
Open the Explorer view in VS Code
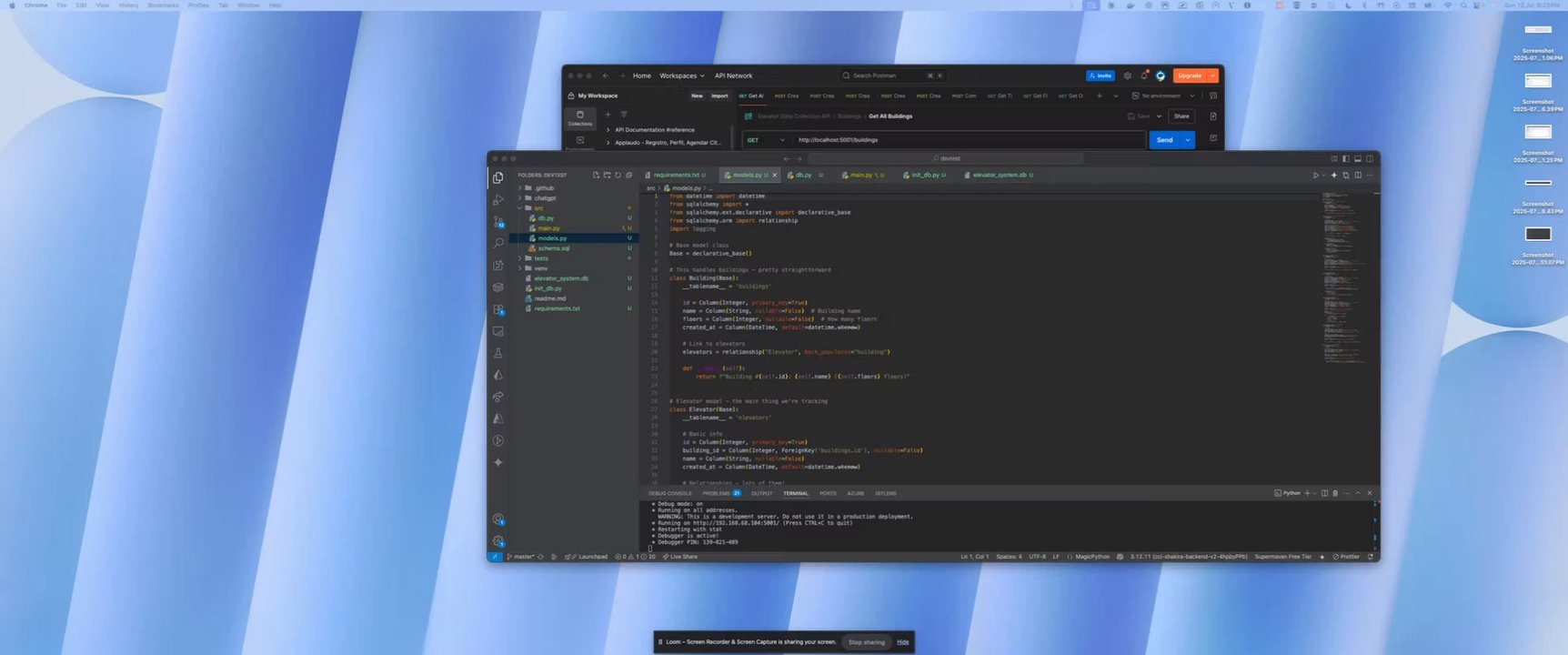click(498, 177)
